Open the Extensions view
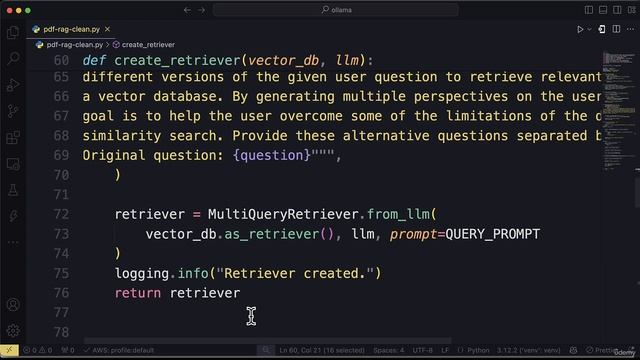The height and width of the screenshot is (360, 640). [13, 138]
